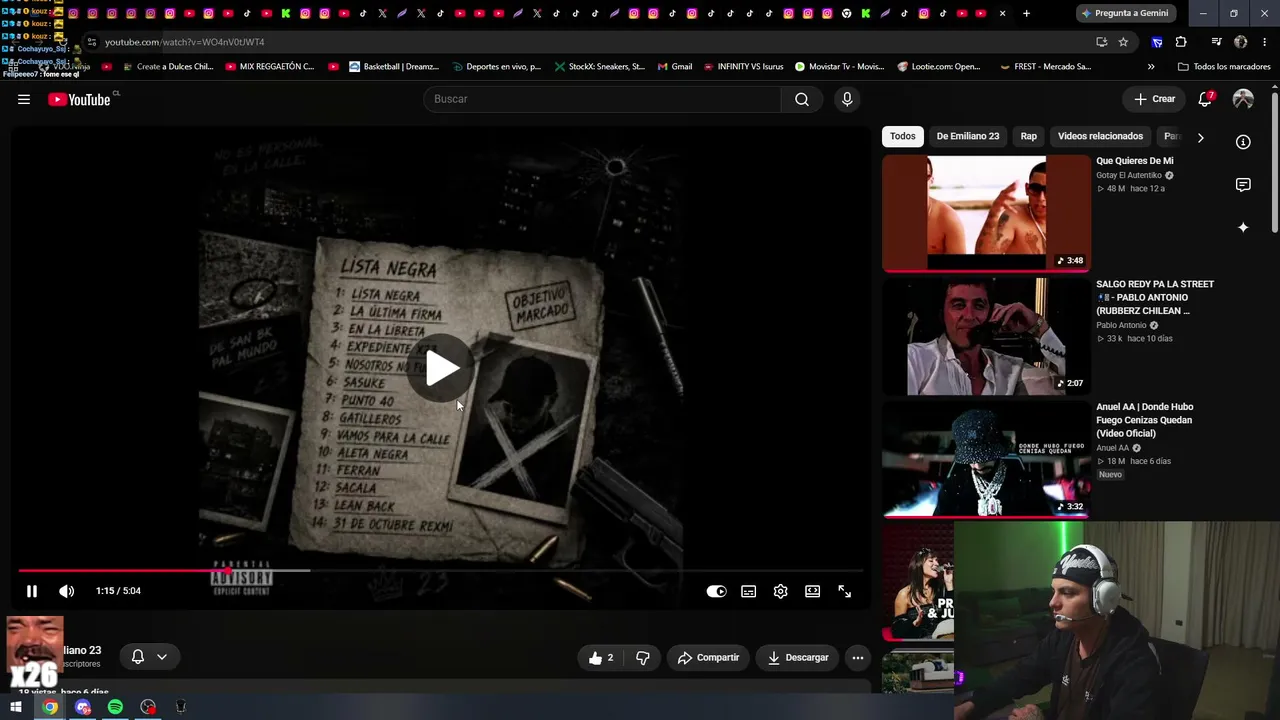Open the more actions three-dot menu
The width and height of the screenshot is (1280, 720).
point(858,657)
